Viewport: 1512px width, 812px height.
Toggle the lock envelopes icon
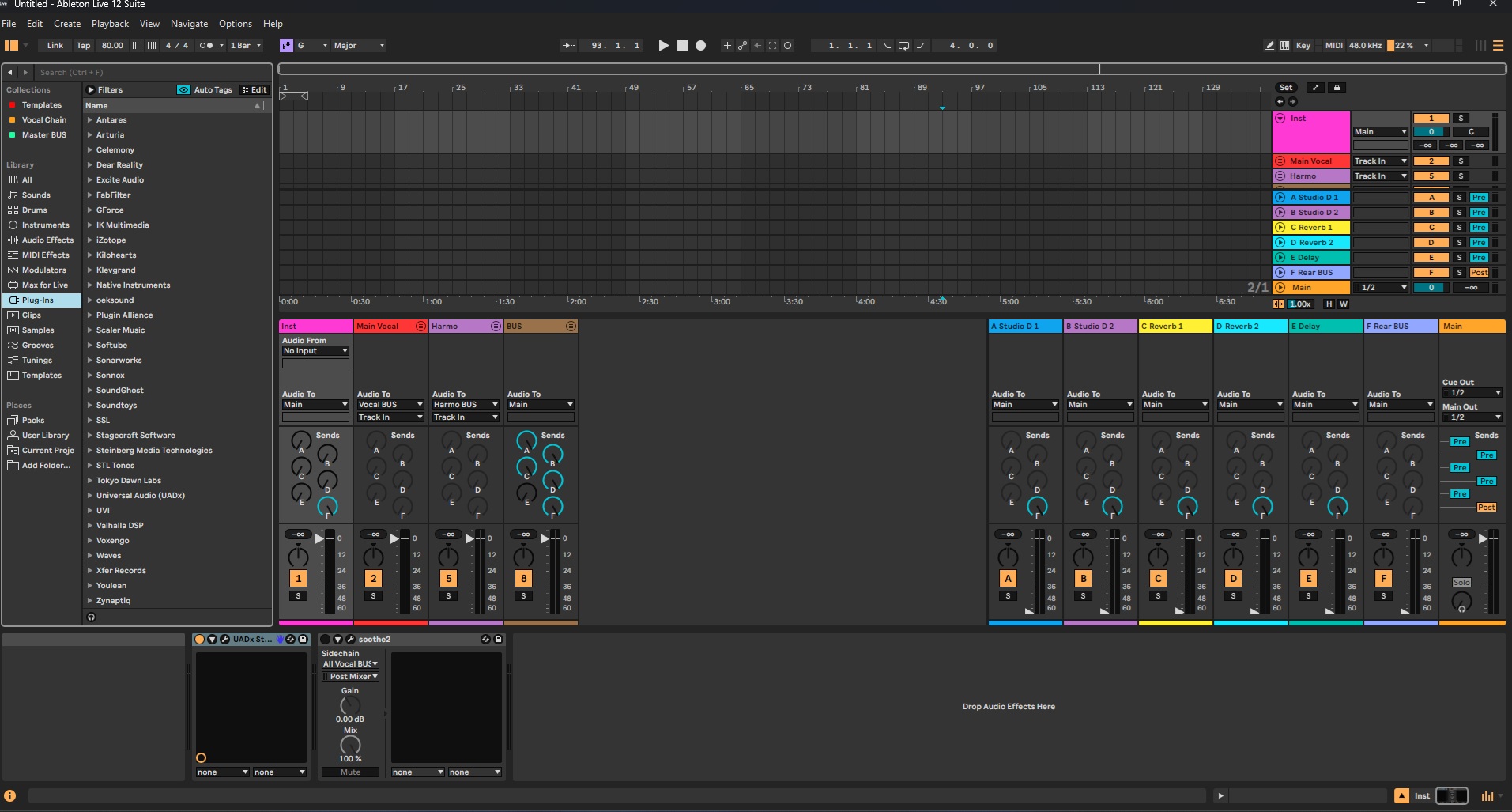(1337, 88)
